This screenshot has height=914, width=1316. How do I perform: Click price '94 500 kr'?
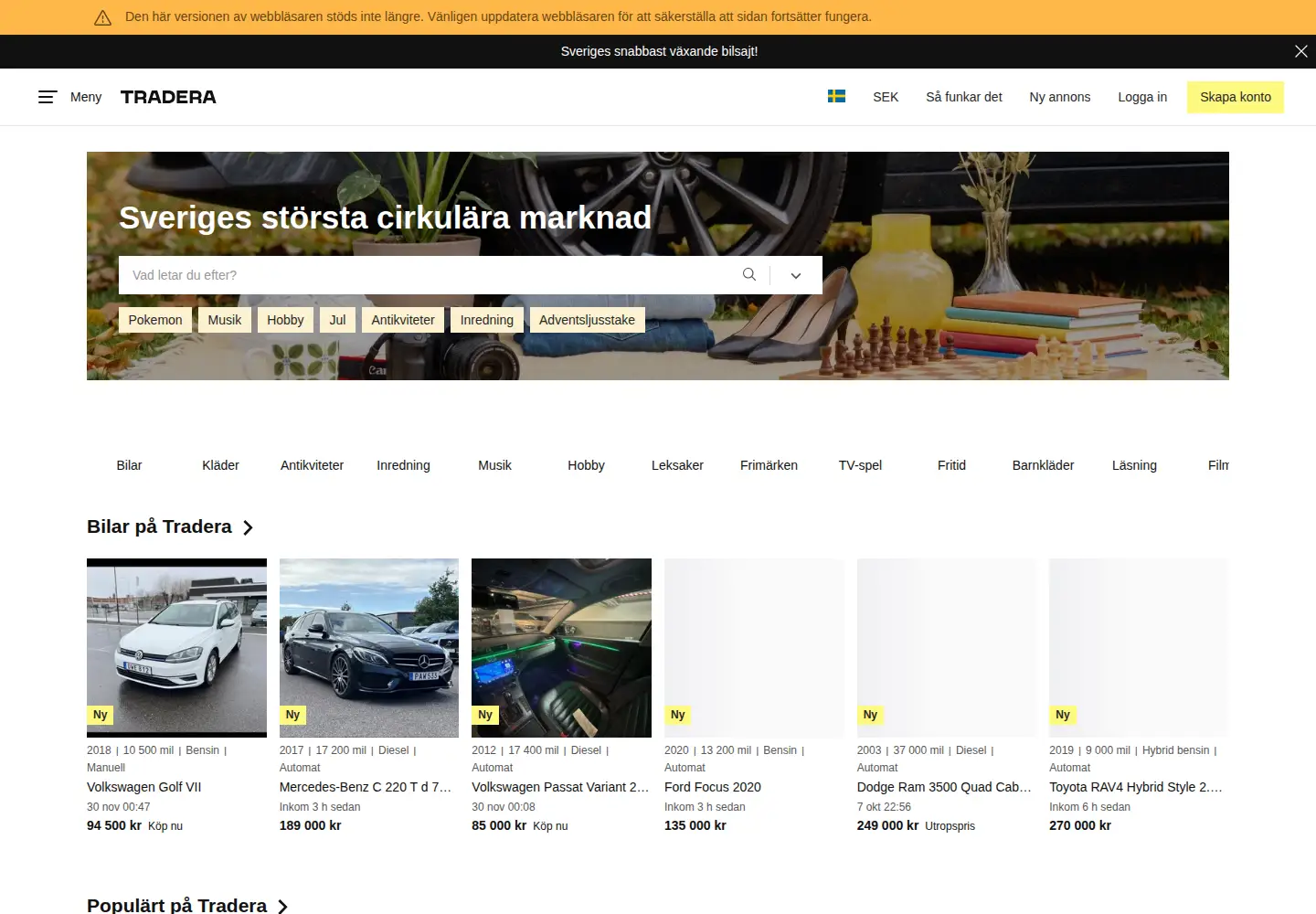[114, 825]
